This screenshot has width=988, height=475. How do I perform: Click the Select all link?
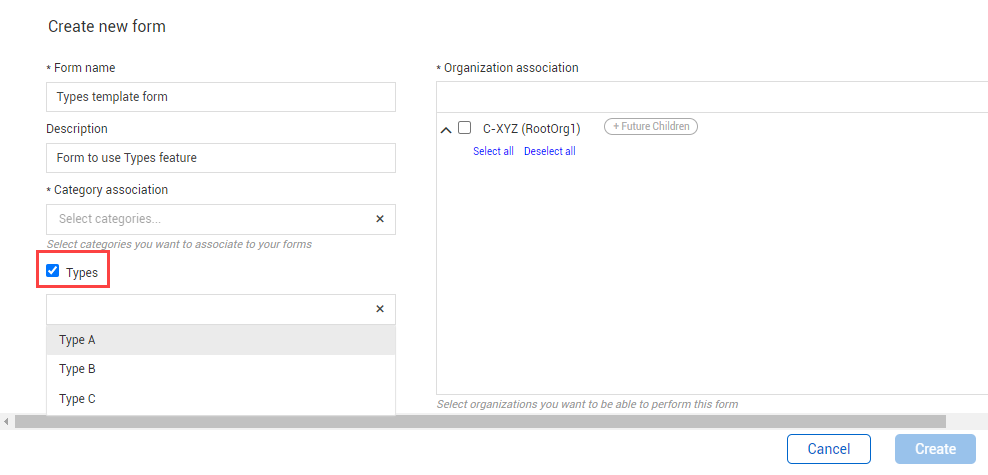493,152
